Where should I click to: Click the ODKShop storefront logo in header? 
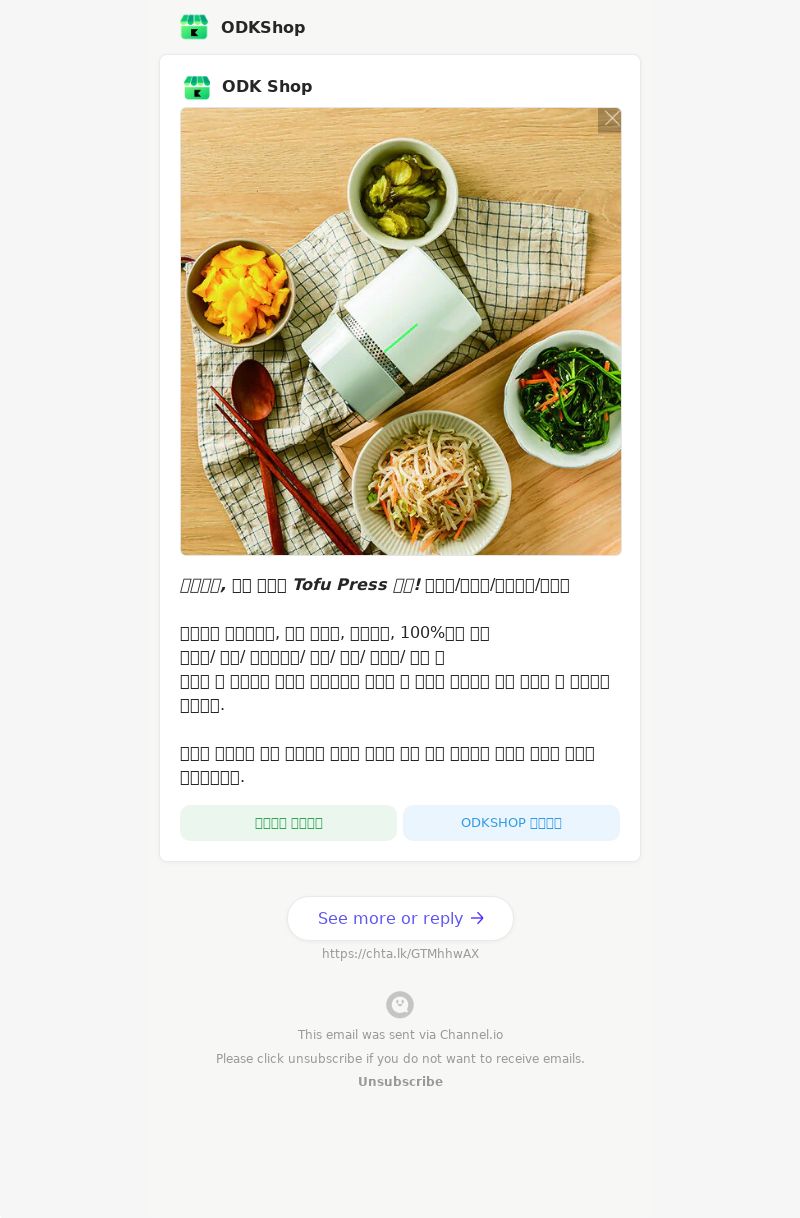[194, 27]
